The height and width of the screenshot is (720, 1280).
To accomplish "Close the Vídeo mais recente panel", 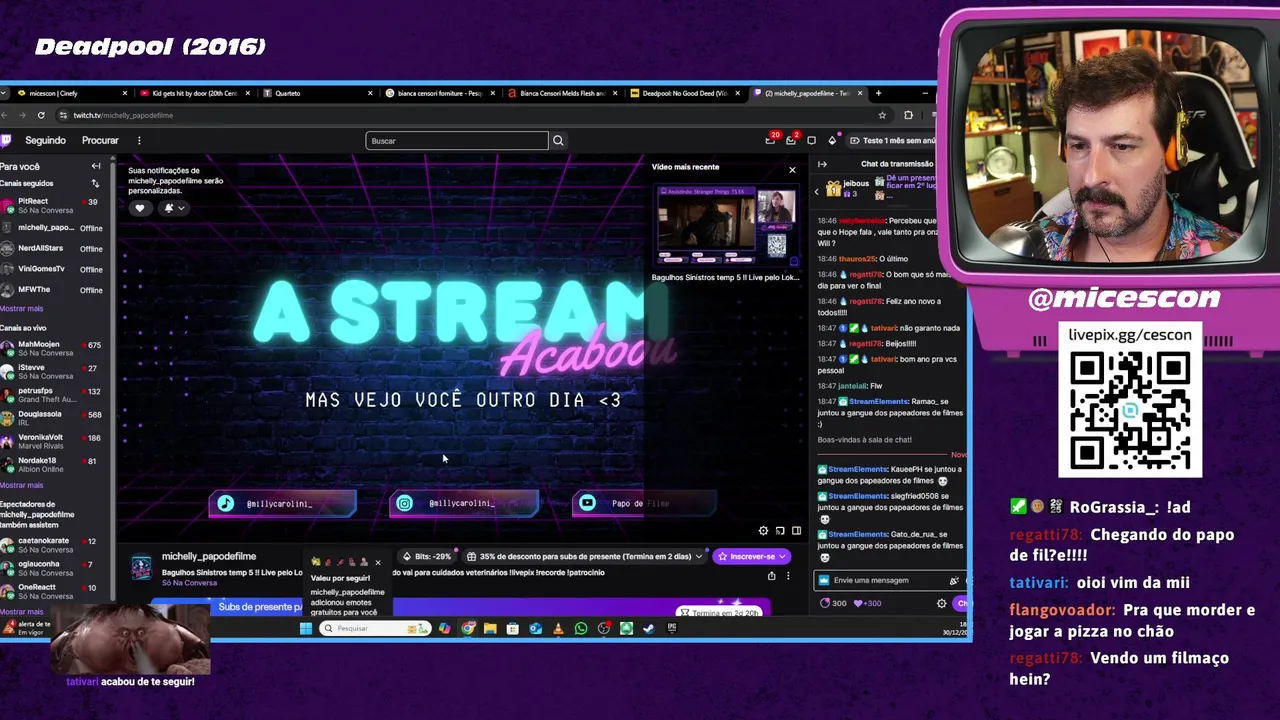I will pos(792,170).
